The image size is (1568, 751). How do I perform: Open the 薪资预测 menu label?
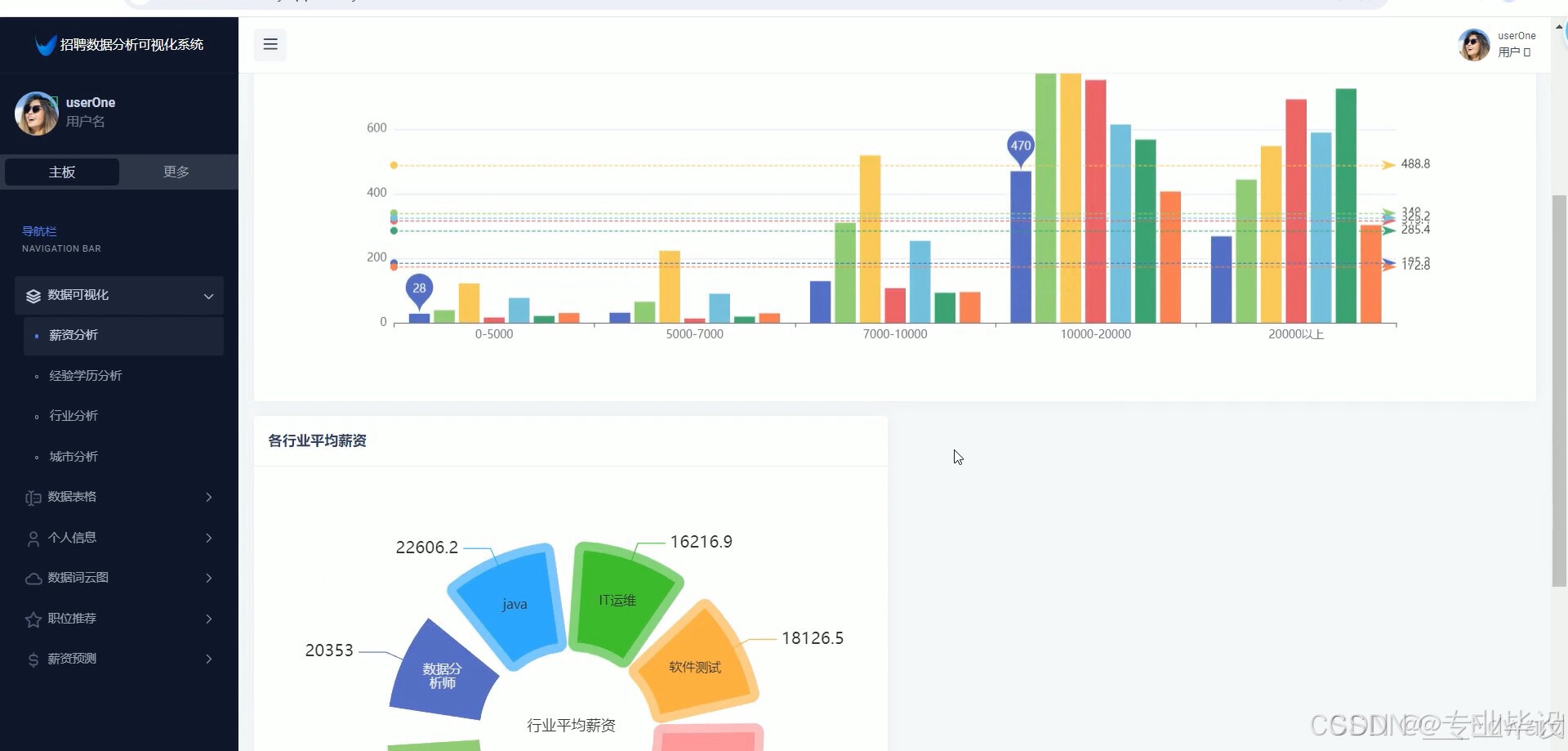click(72, 659)
